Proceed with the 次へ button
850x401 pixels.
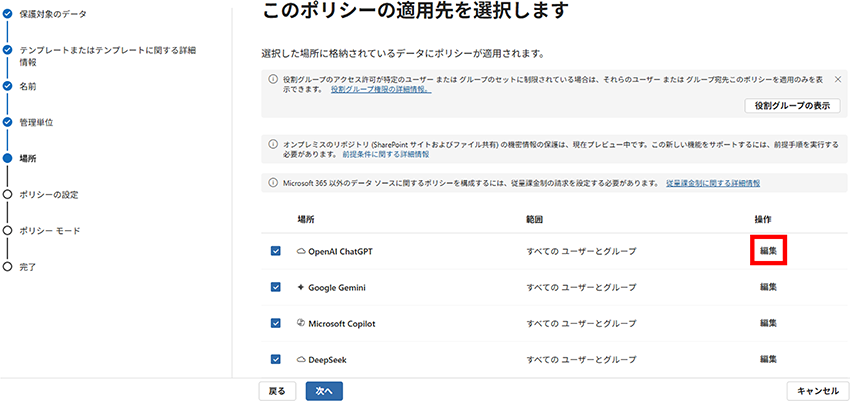click(x=325, y=390)
